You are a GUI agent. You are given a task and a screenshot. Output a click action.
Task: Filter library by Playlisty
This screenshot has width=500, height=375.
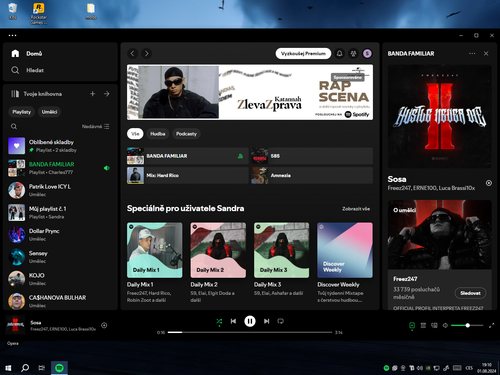22,112
